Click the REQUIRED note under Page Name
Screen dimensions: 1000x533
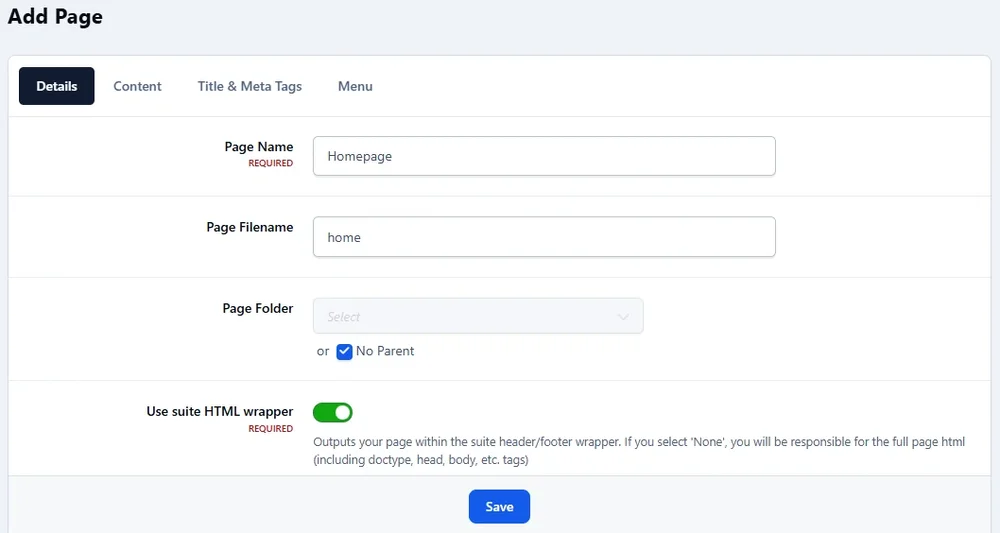pos(270,163)
